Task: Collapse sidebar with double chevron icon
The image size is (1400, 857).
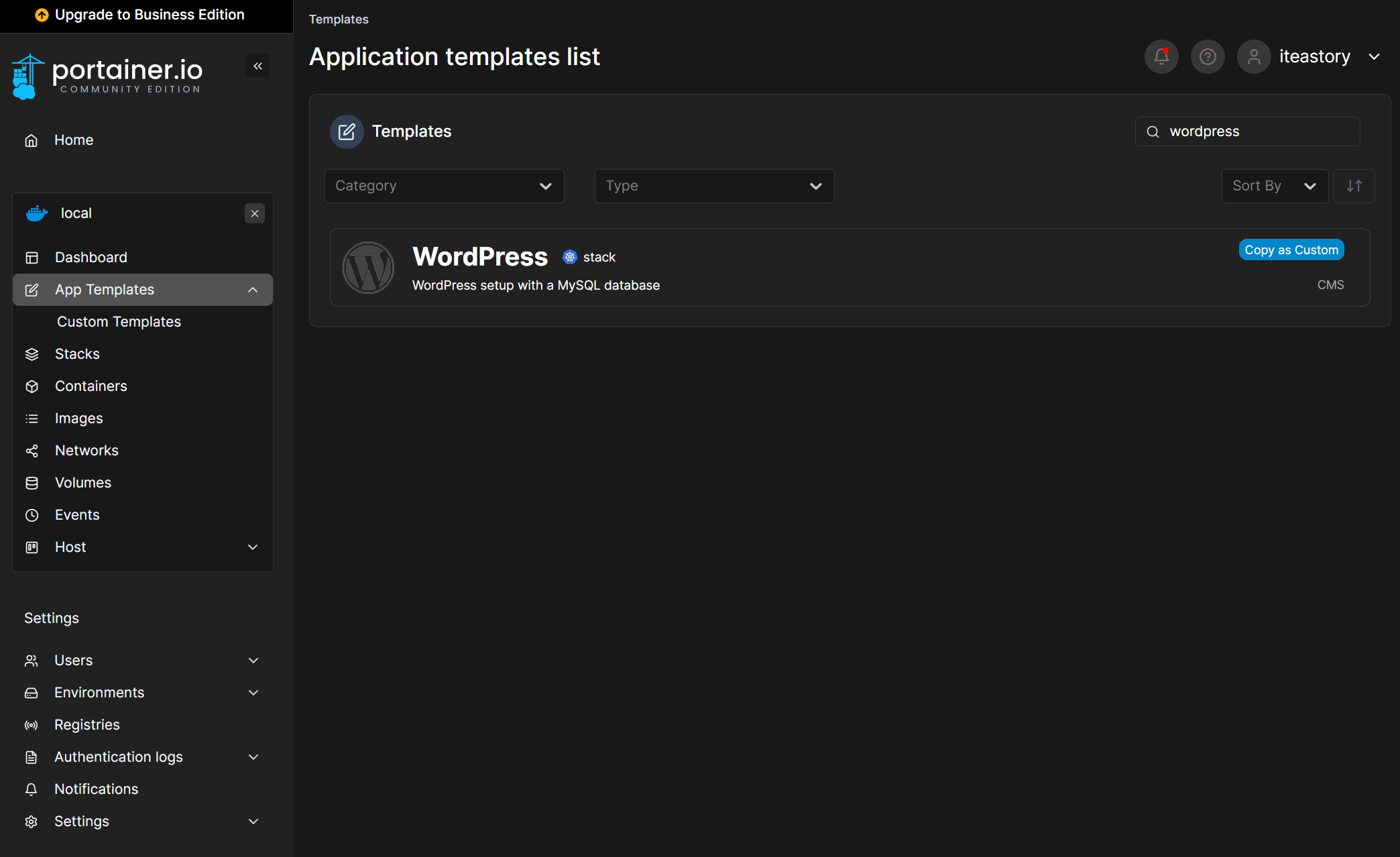Action: tap(257, 66)
